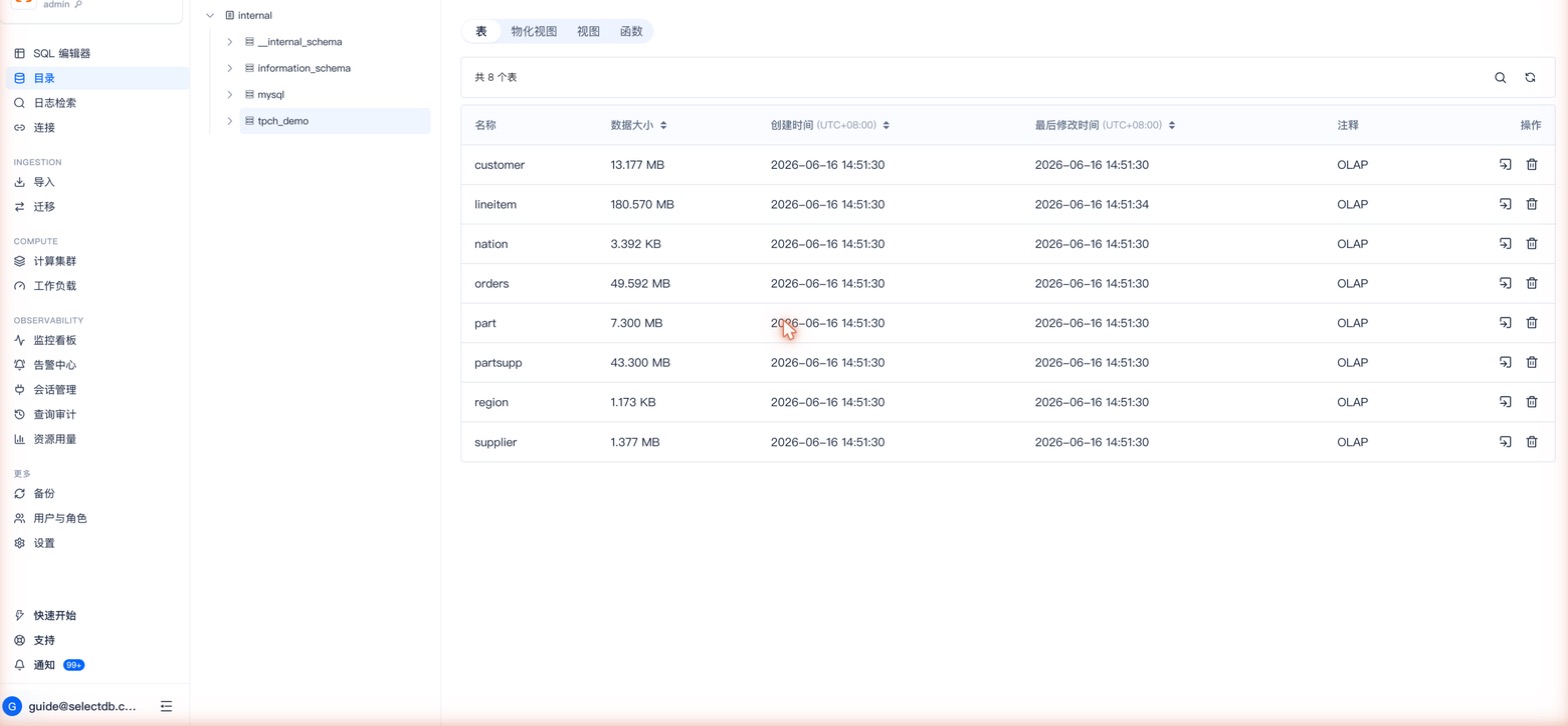Click the guide@selectdb account avatar
1568x726 pixels.
tap(13, 706)
